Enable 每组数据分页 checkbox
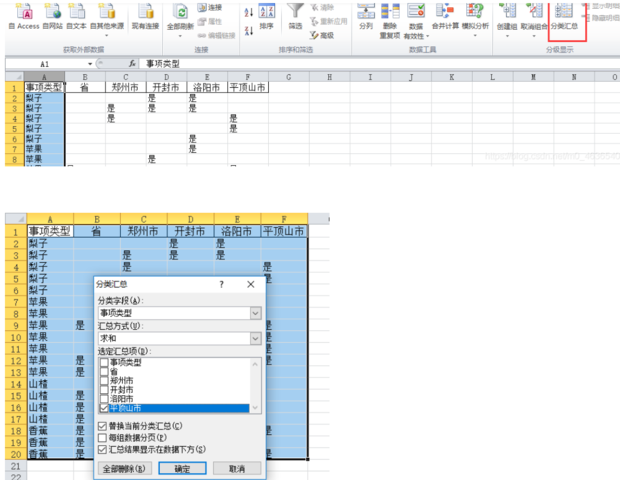 click(x=102, y=438)
